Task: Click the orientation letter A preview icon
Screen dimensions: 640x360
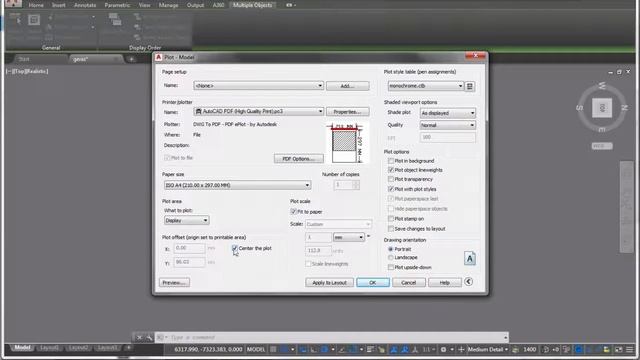Action: [x=470, y=258]
